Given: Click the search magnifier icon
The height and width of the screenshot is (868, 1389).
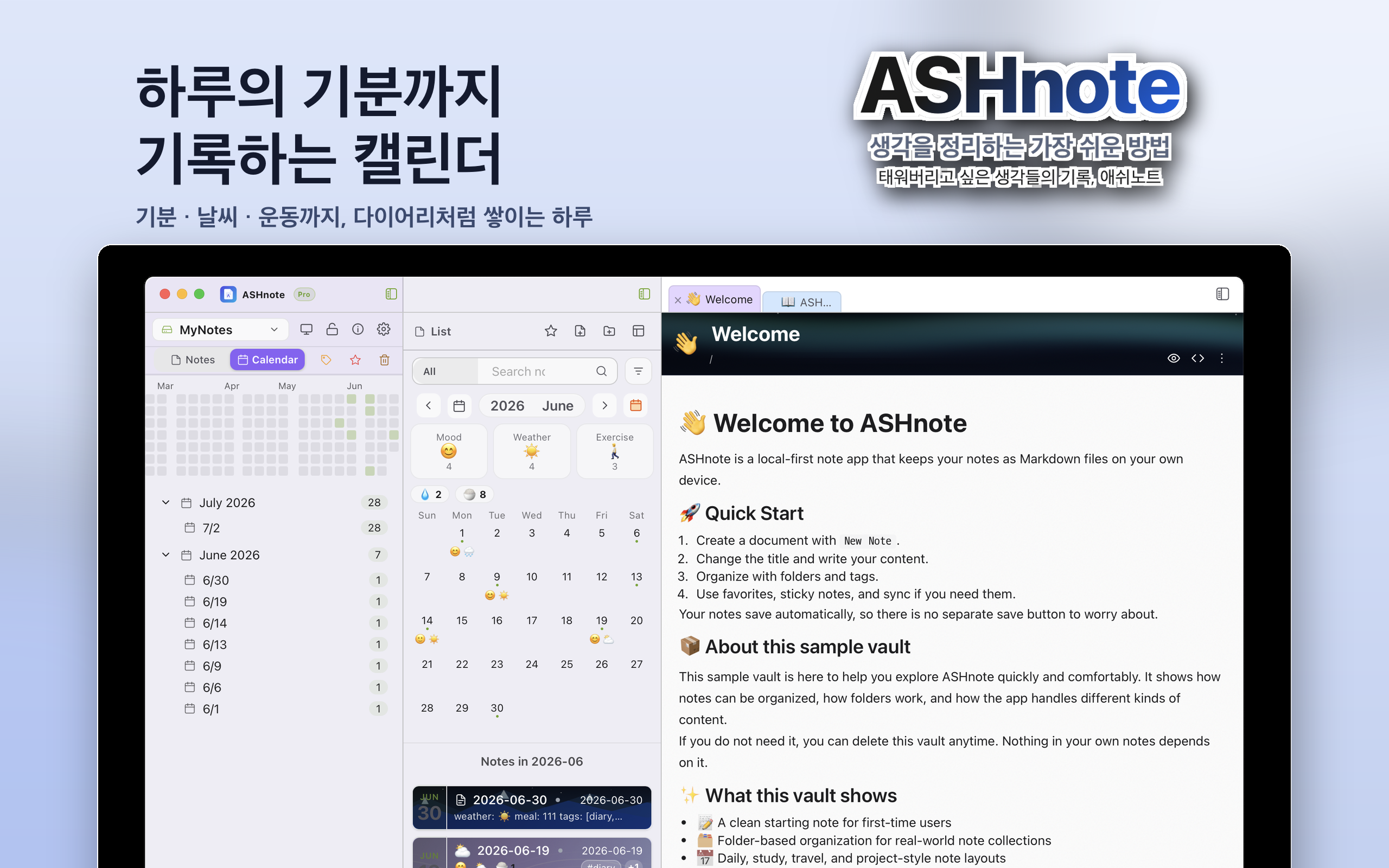Looking at the screenshot, I should tap(602, 372).
